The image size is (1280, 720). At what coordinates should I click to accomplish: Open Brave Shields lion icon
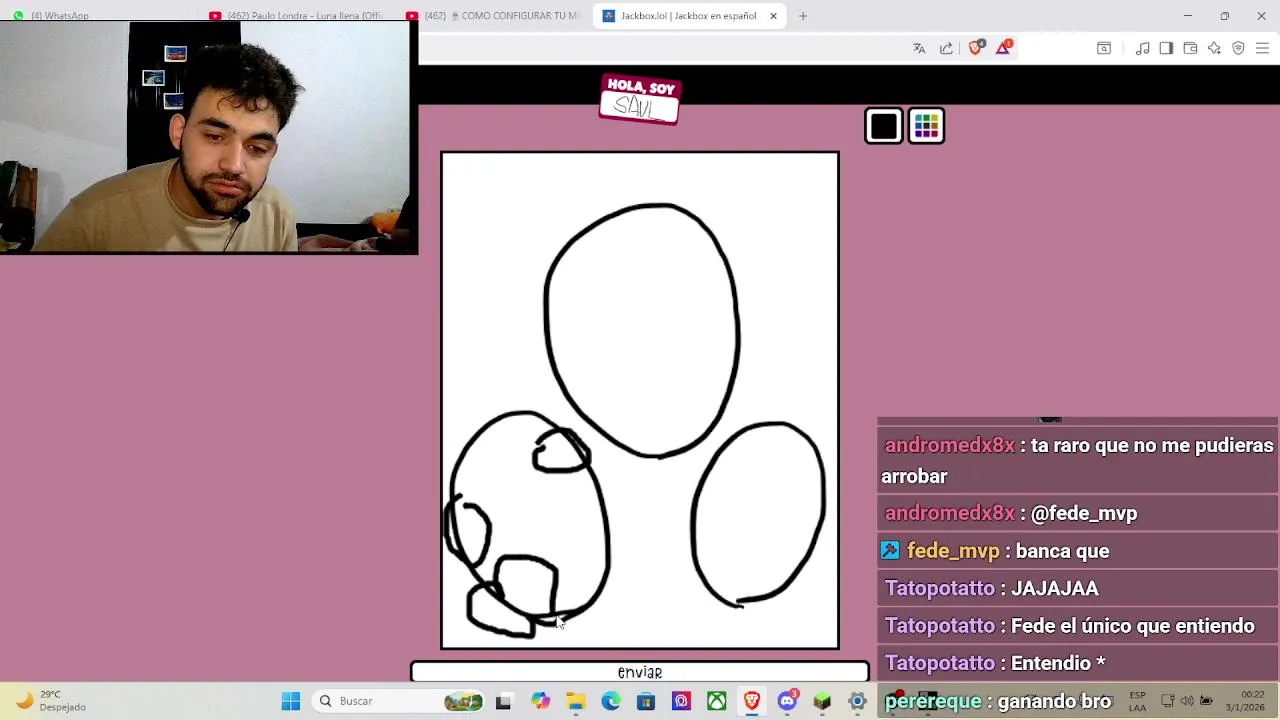(976, 47)
